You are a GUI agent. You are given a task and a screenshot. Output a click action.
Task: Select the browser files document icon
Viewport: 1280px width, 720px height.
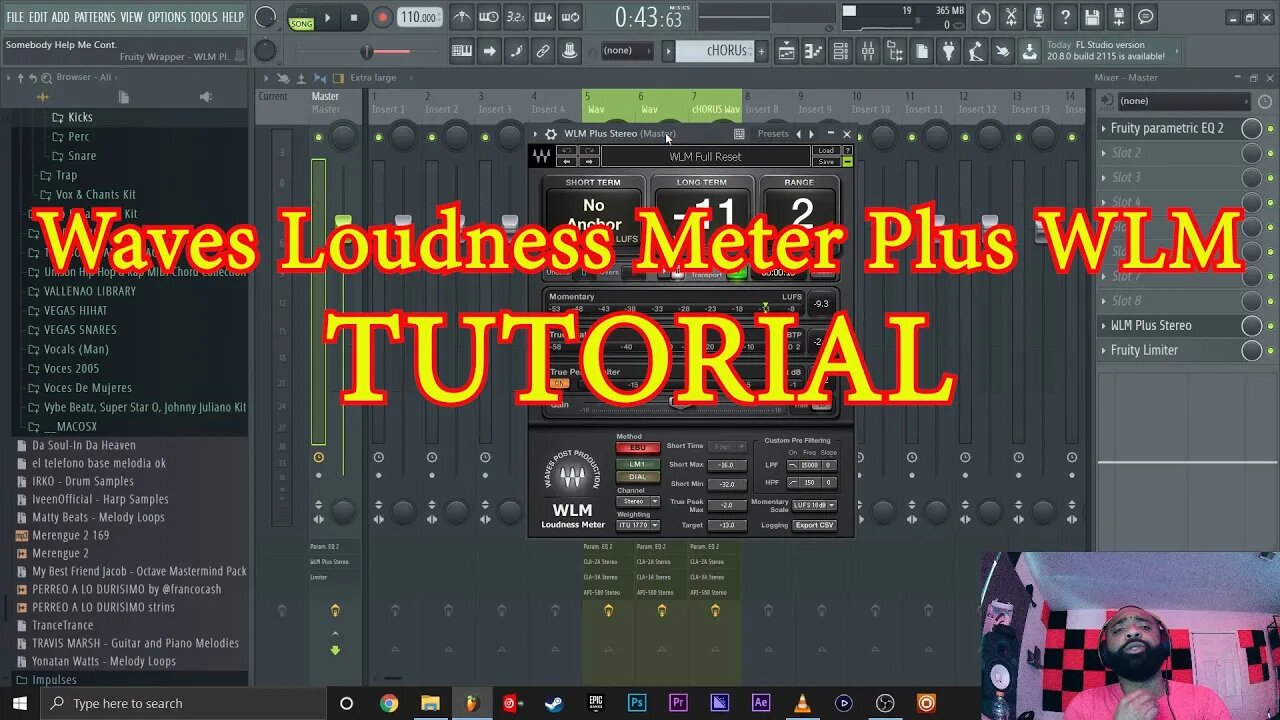pos(123,97)
